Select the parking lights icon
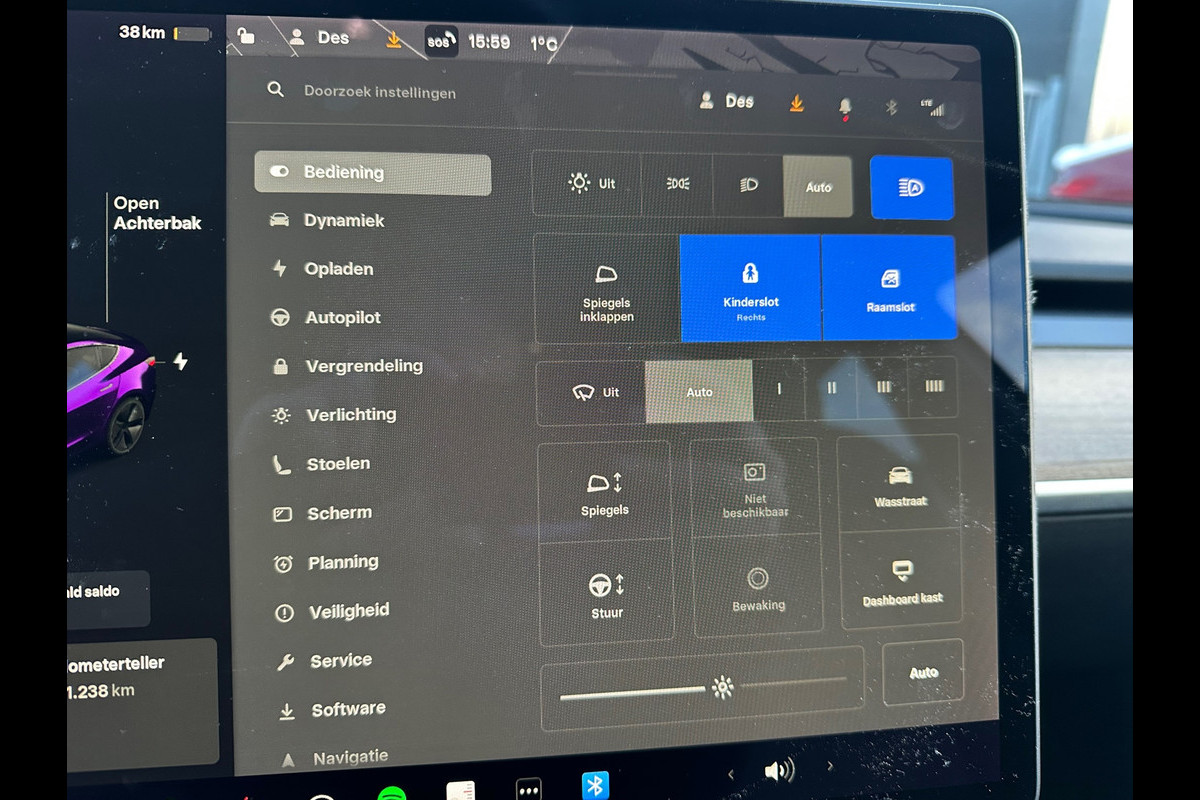This screenshot has width=1200, height=800. 677,185
